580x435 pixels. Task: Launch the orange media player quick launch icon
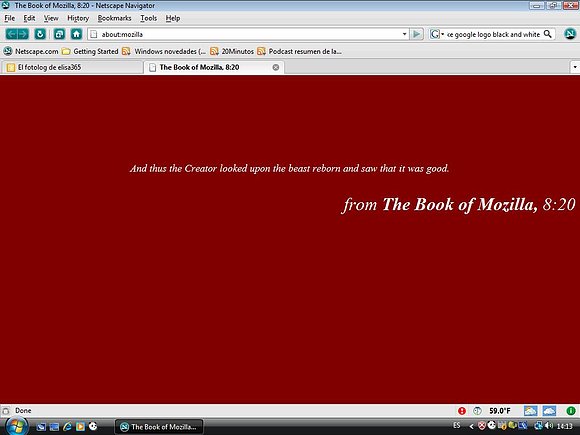click(80, 426)
